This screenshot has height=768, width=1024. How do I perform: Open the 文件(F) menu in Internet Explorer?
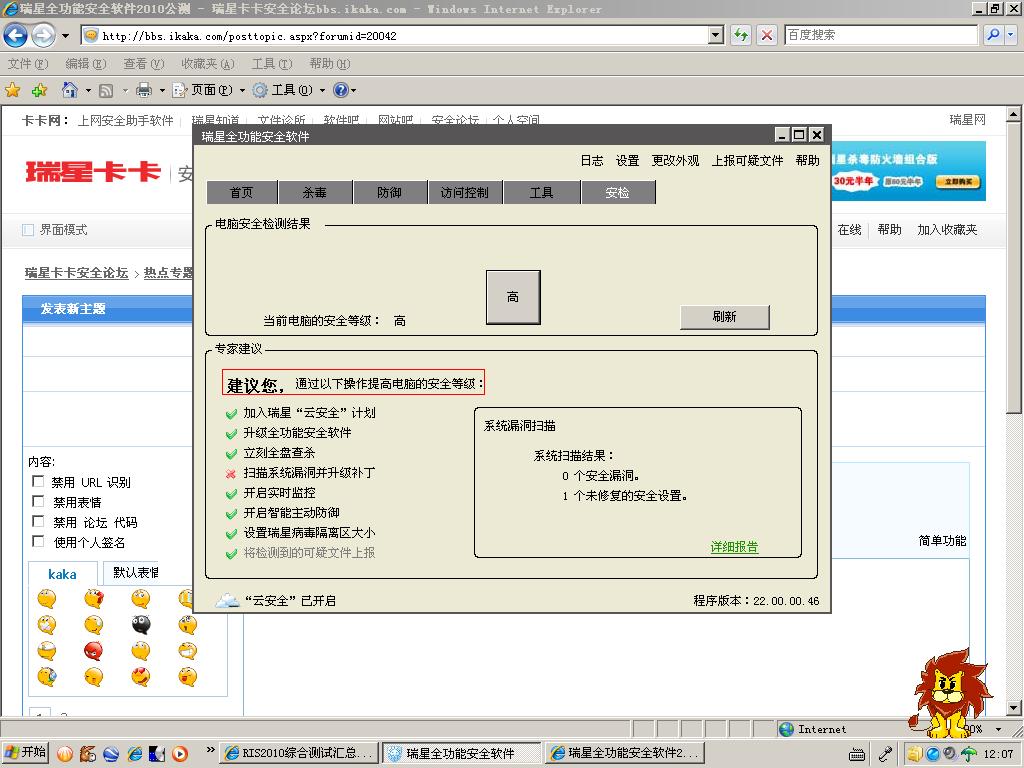pyautogui.click(x=28, y=63)
